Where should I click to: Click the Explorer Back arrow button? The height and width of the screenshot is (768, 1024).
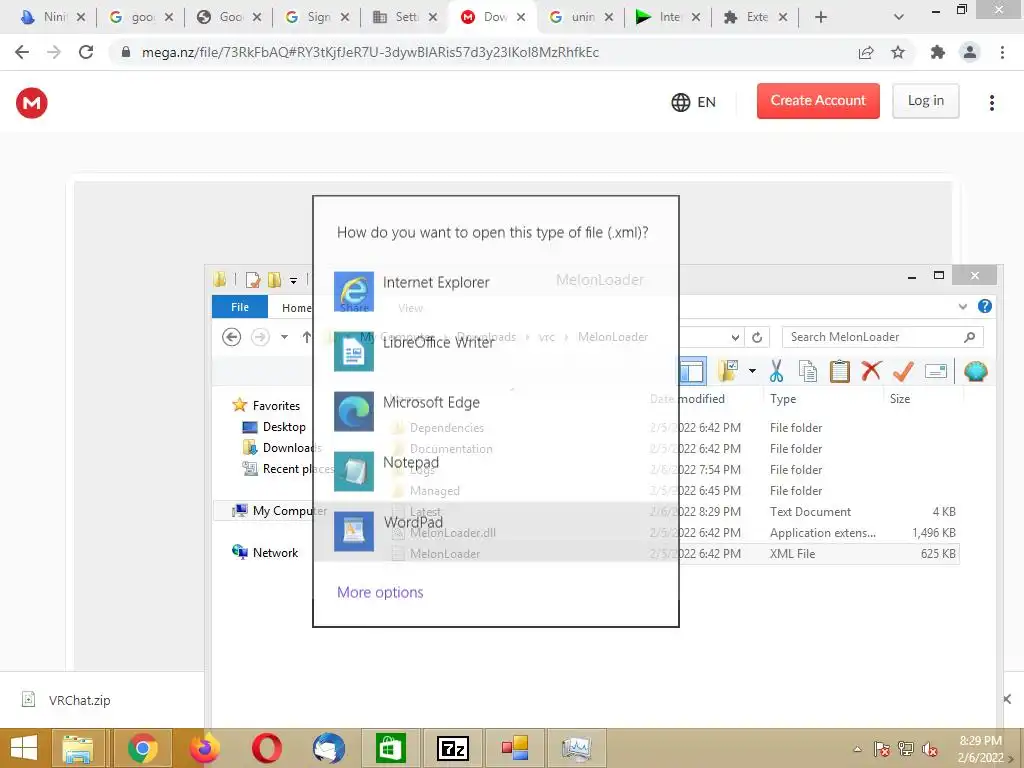coord(231,337)
